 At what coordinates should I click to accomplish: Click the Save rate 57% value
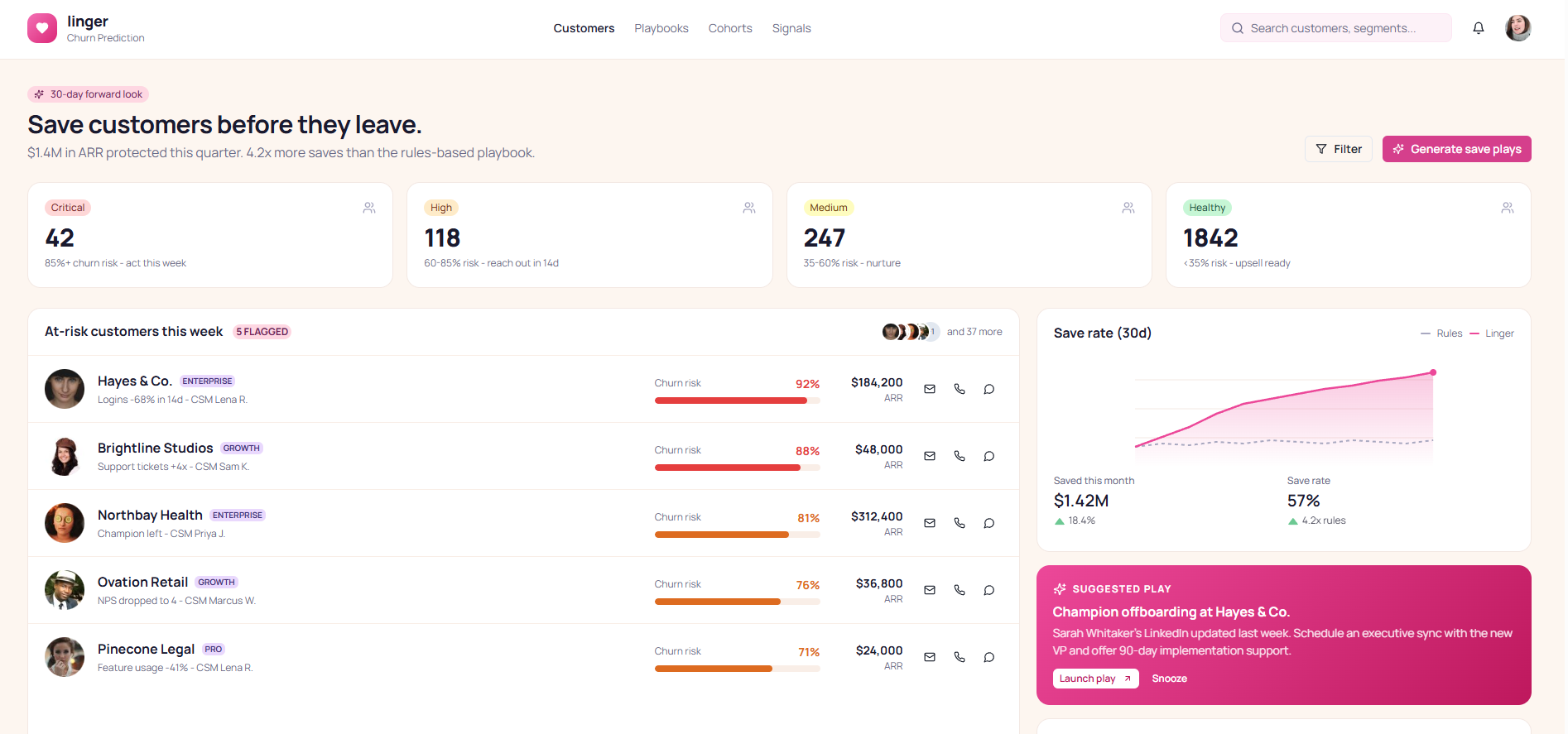1304,501
